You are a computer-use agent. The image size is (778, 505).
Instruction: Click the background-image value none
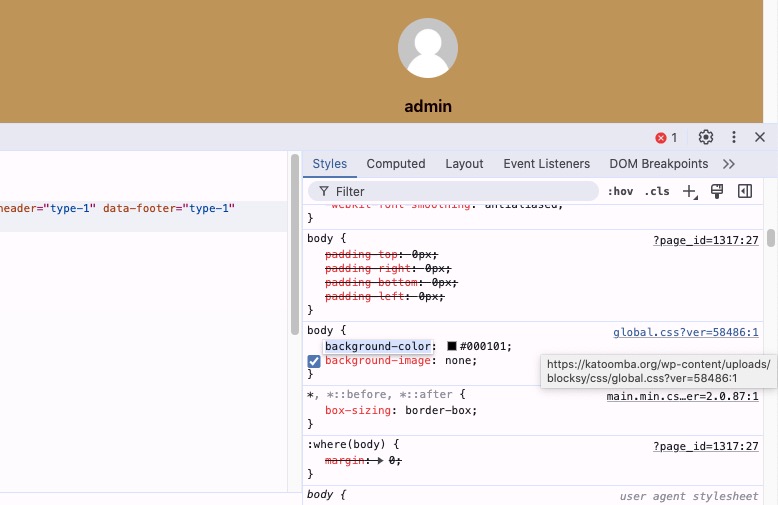[457, 361]
